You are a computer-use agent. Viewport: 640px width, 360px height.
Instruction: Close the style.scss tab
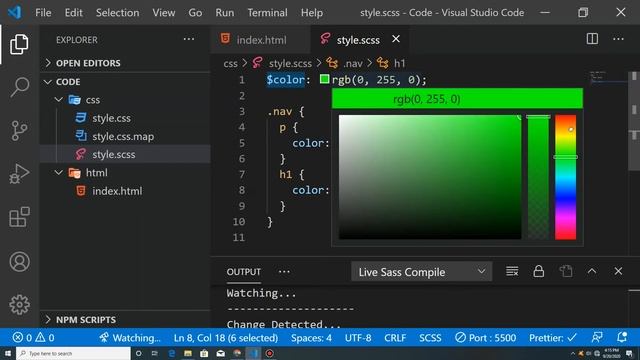click(x=396, y=39)
